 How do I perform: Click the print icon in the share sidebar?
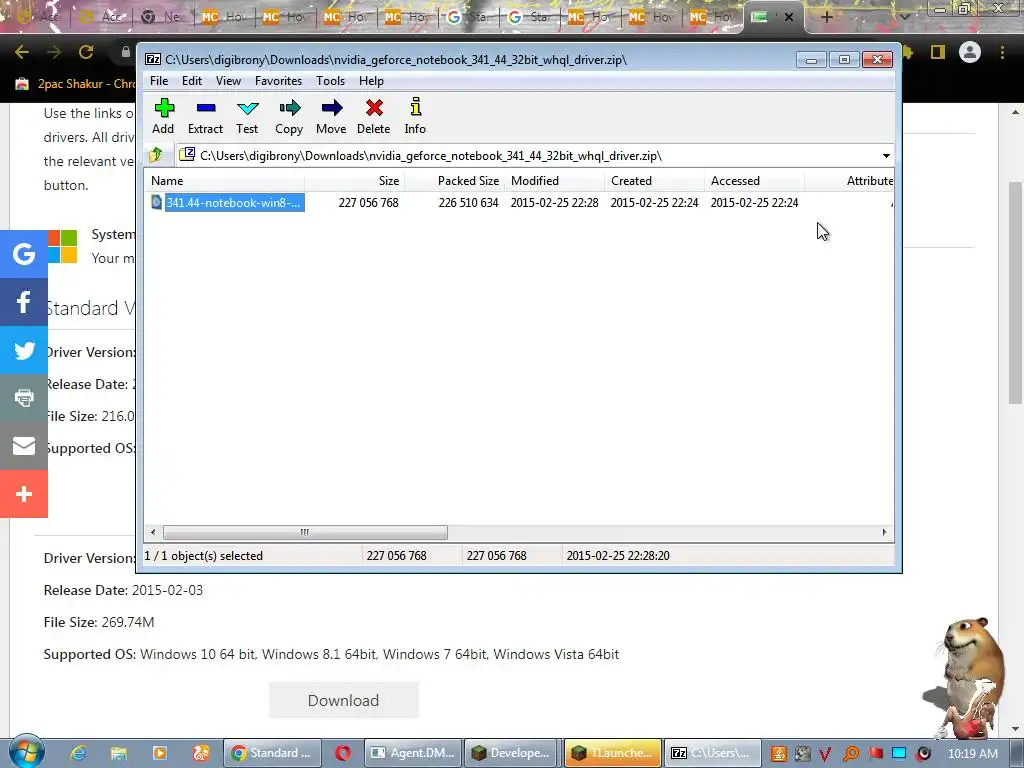pyautogui.click(x=24, y=398)
